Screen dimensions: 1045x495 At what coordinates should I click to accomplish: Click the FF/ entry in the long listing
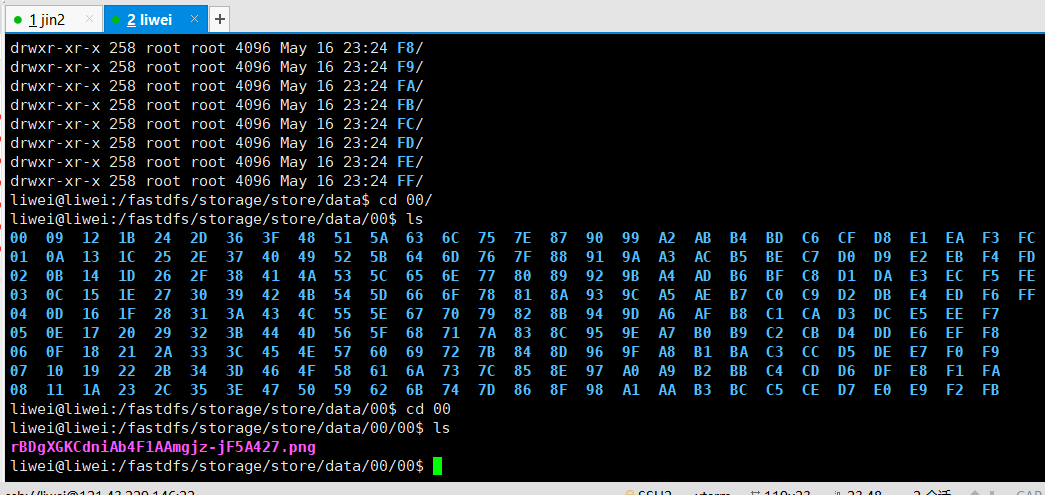click(410, 181)
